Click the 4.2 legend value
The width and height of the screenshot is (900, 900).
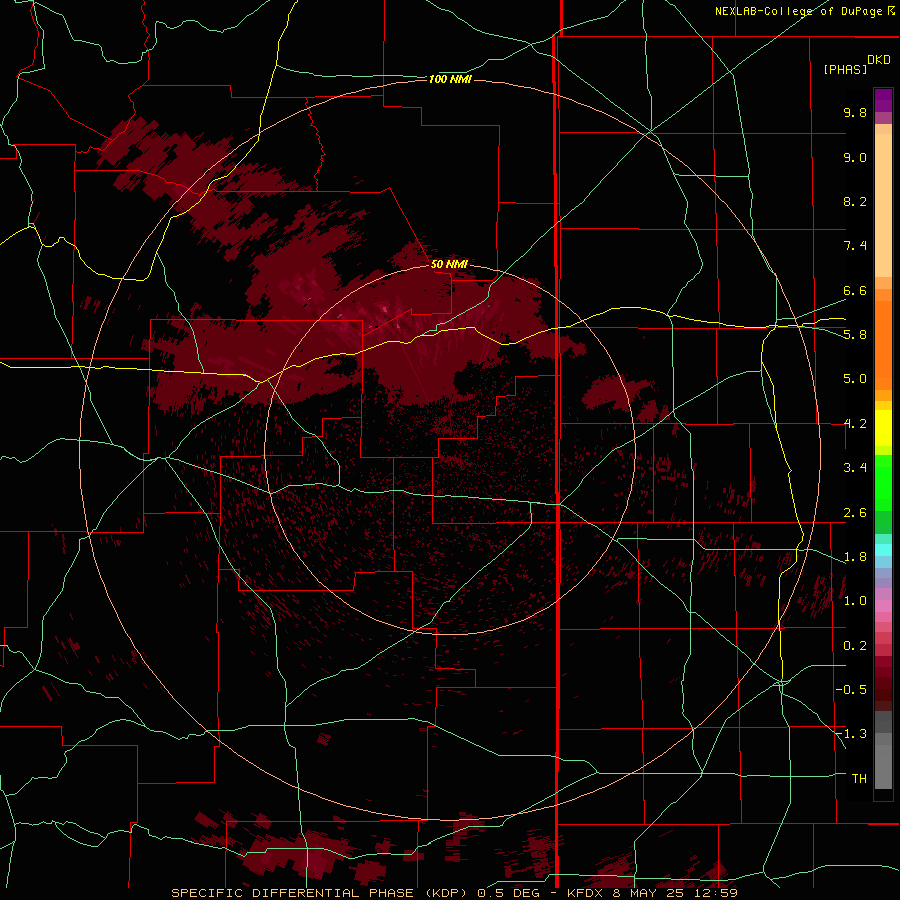point(855,424)
